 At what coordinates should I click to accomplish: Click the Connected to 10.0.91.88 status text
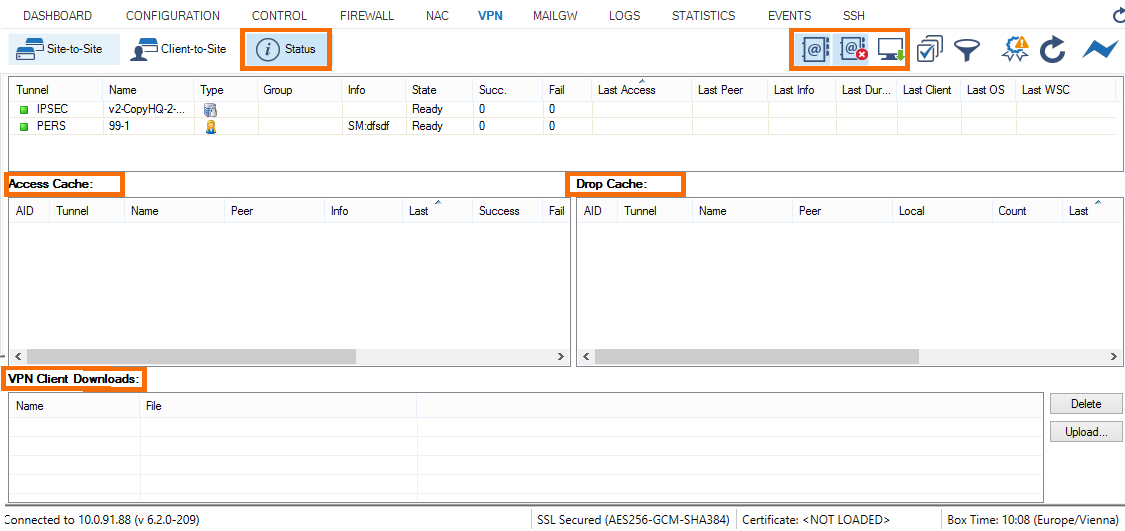coord(102,519)
